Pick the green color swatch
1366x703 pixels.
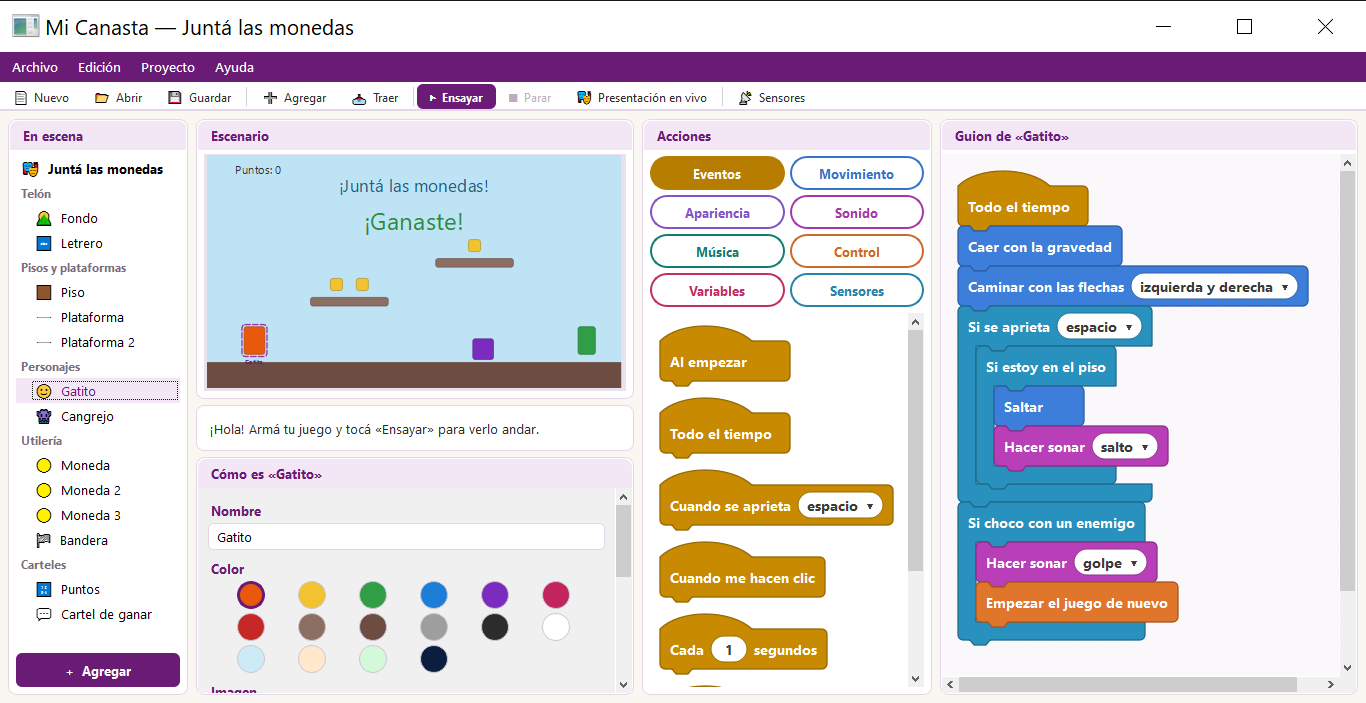point(373,595)
